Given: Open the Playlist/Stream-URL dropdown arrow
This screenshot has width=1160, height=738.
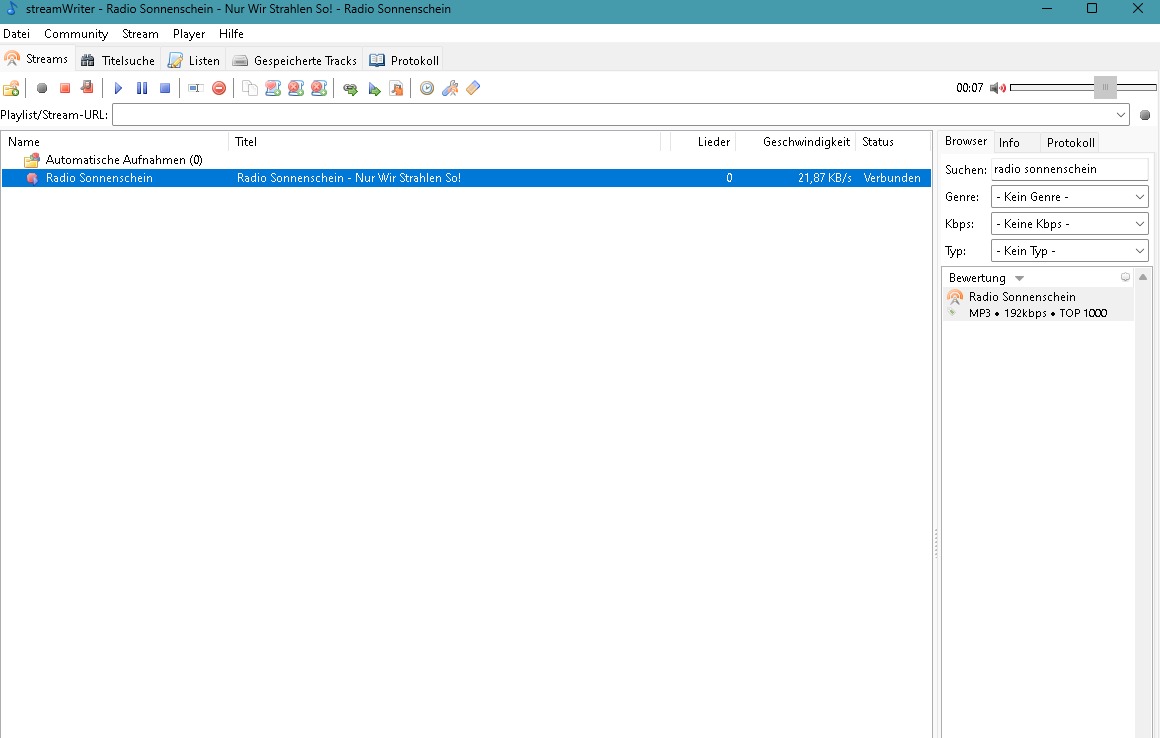Looking at the screenshot, I should pyautogui.click(x=1120, y=115).
